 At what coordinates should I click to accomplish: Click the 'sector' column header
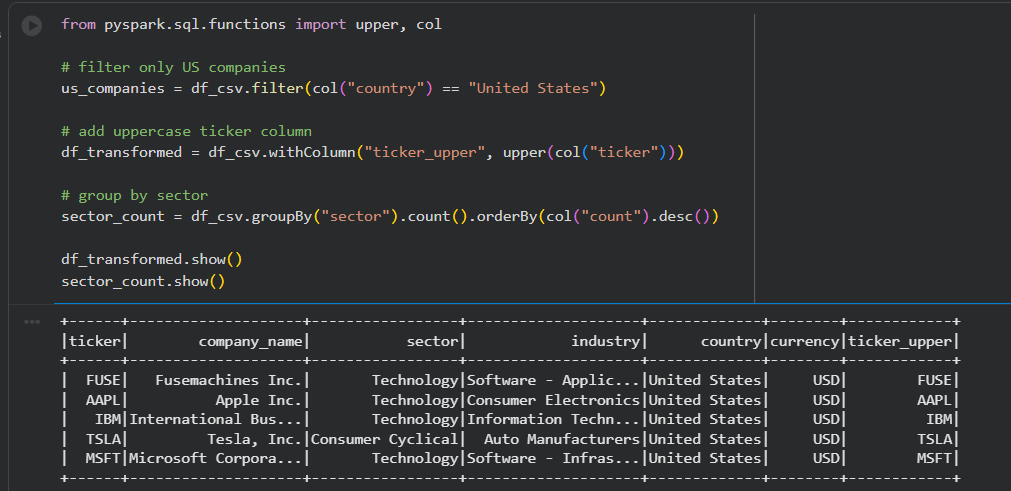432,342
